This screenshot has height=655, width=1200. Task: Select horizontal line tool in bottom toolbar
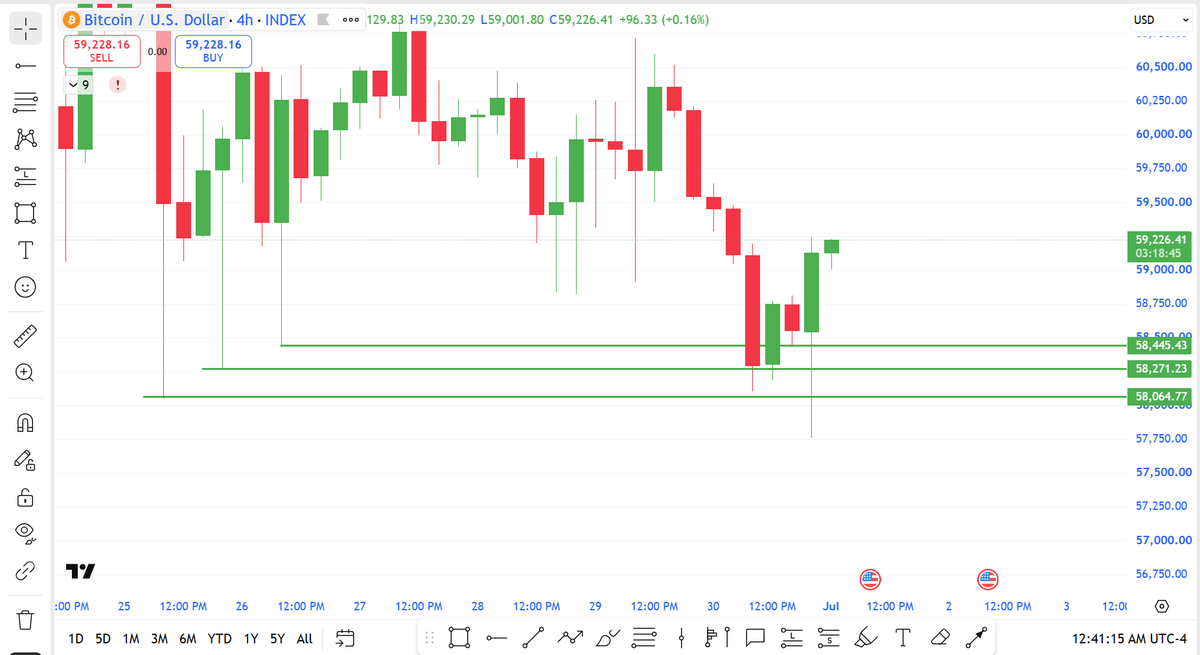[x=496, y=636]
